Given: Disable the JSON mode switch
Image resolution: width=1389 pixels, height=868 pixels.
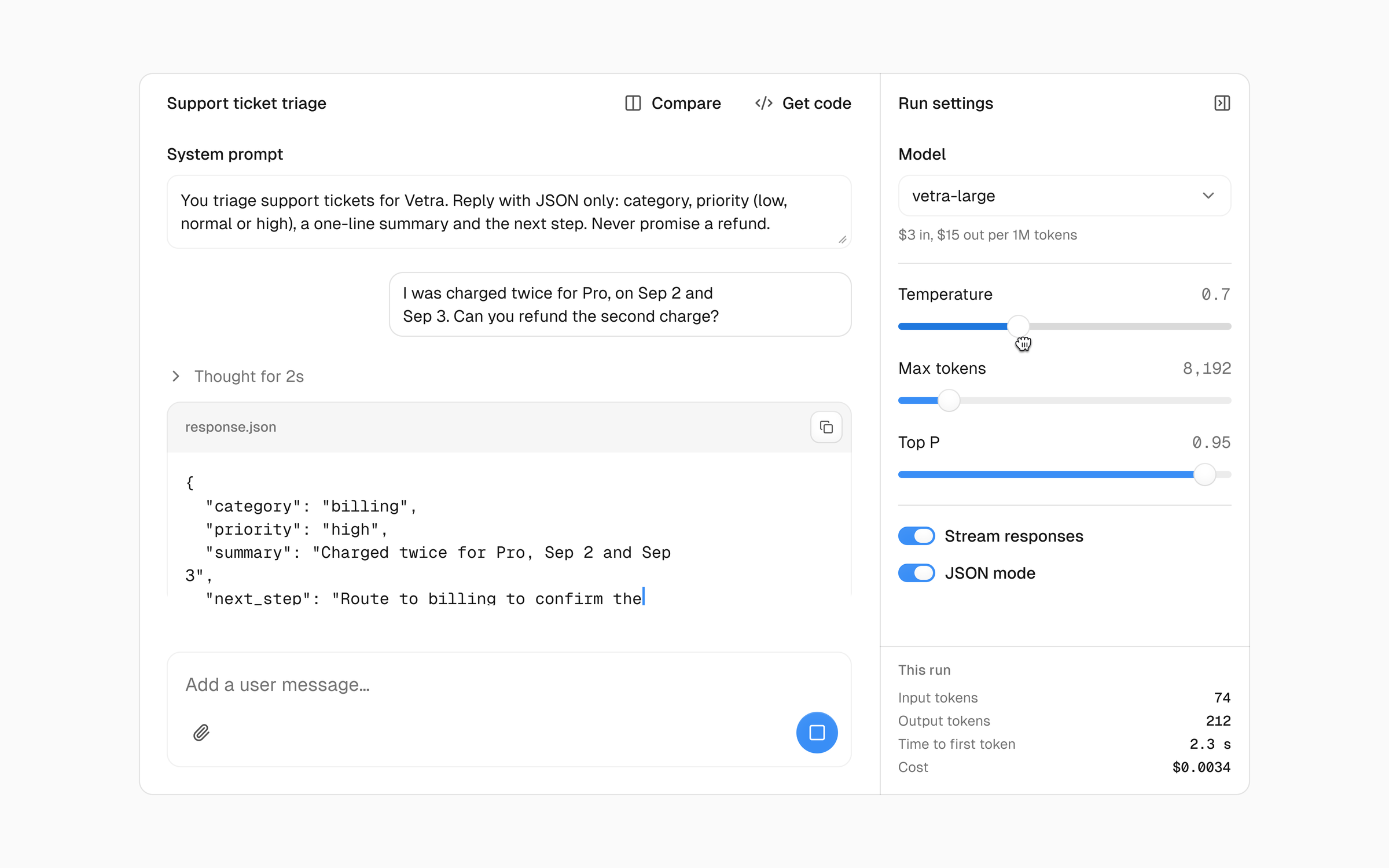Looking at the screenshot, I should tap(916, 573).
